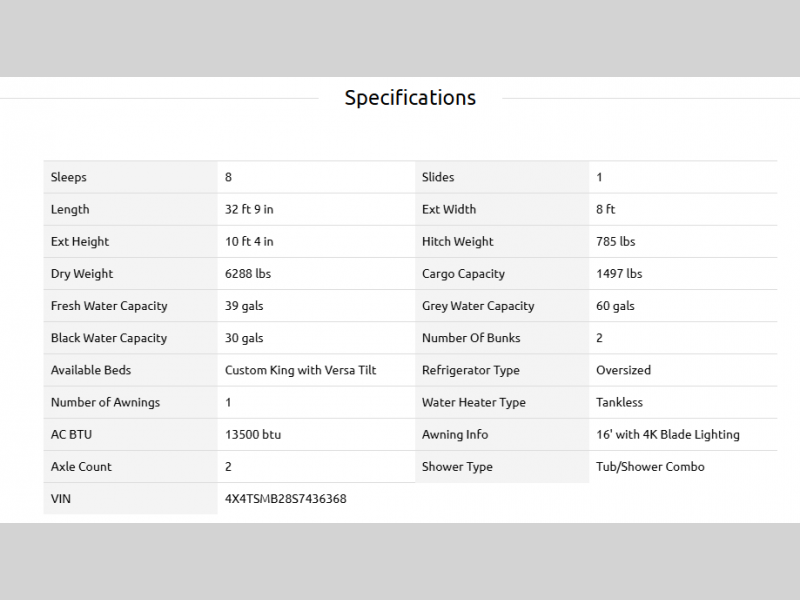
Task: Click the Ext Height label
Action: (80, 242)
